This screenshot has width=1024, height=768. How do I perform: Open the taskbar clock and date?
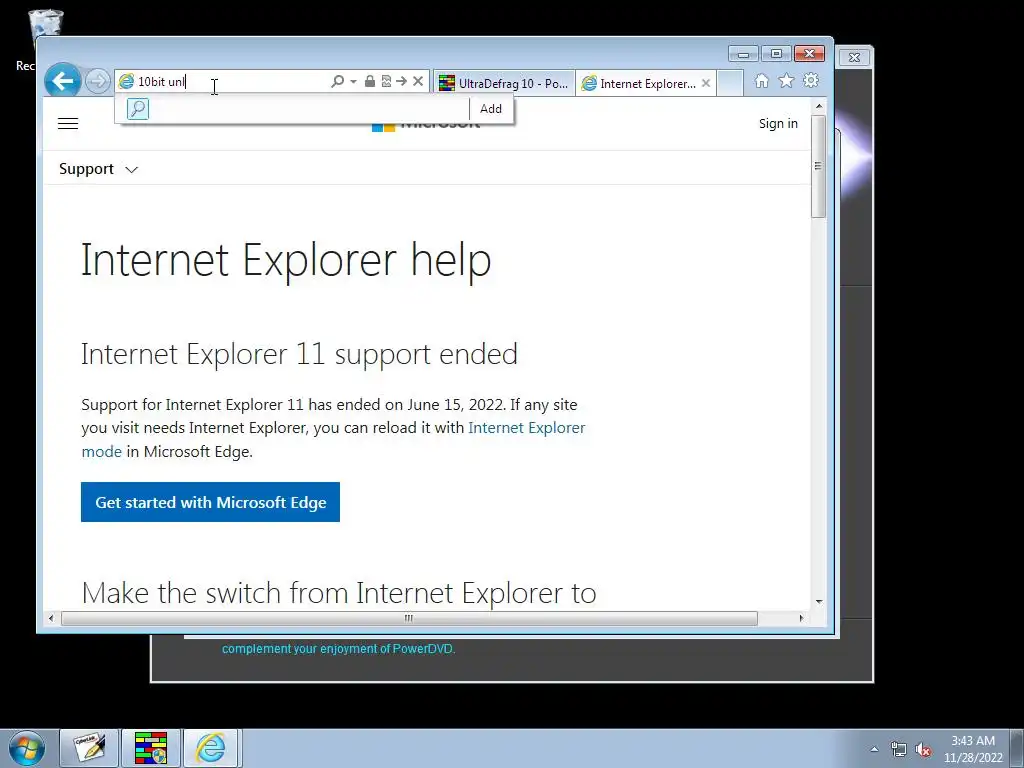[x=973, y=749]
